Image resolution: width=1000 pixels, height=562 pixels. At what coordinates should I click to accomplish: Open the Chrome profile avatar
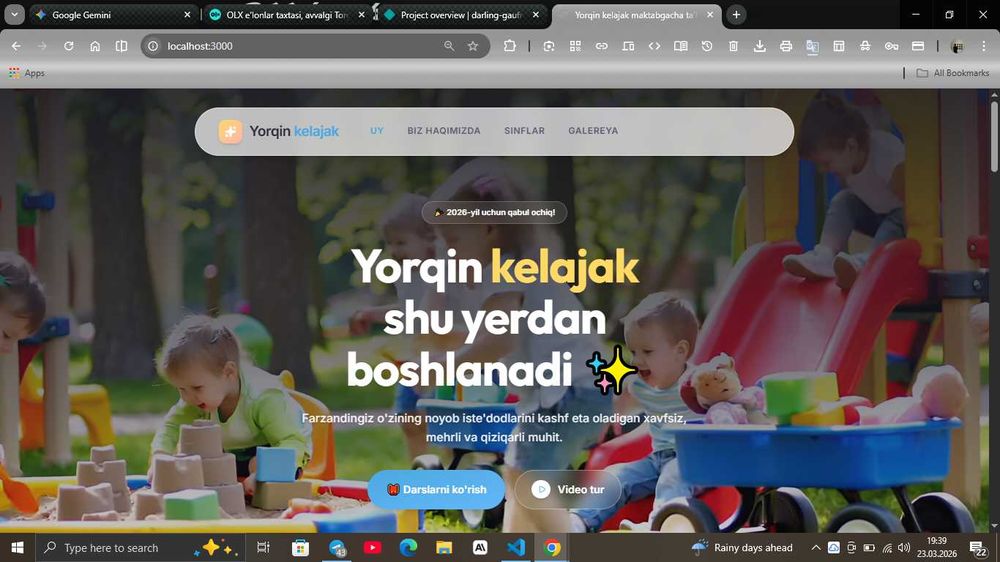pyautogui.click(x=957, y=46)
